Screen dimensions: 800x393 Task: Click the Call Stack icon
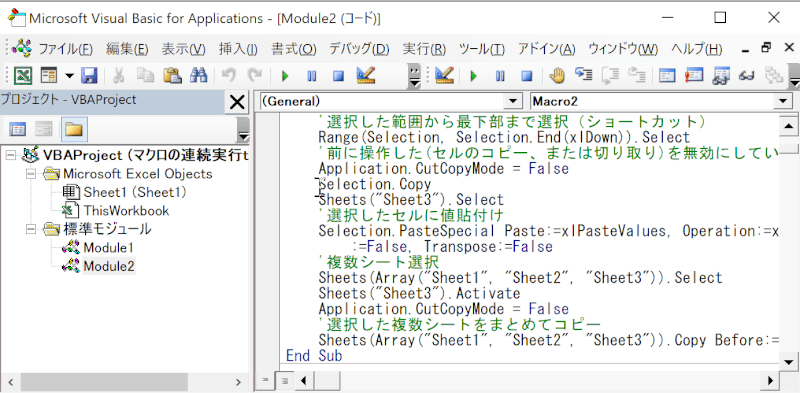point(773,76)
